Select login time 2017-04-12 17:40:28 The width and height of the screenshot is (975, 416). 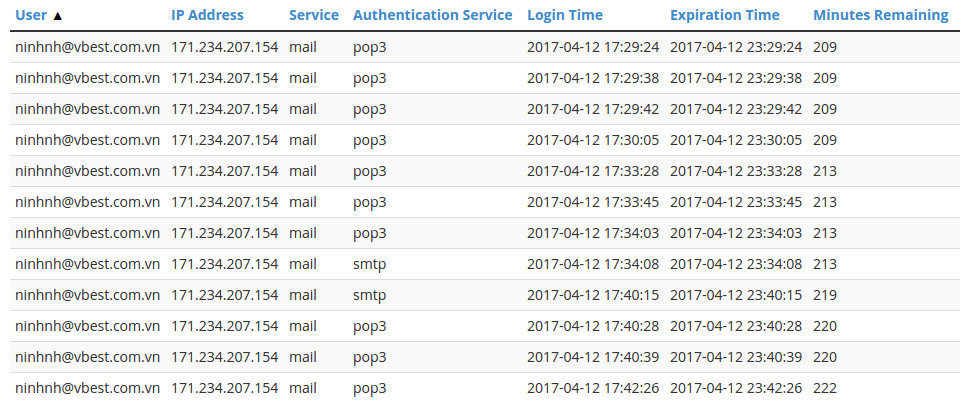click(593, 326)
